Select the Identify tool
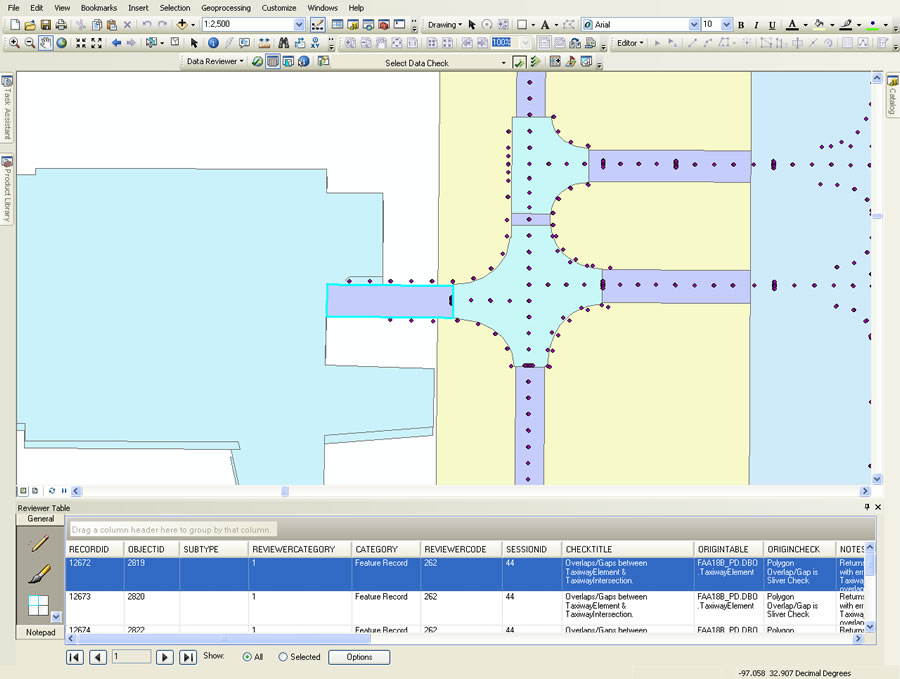 213,43
